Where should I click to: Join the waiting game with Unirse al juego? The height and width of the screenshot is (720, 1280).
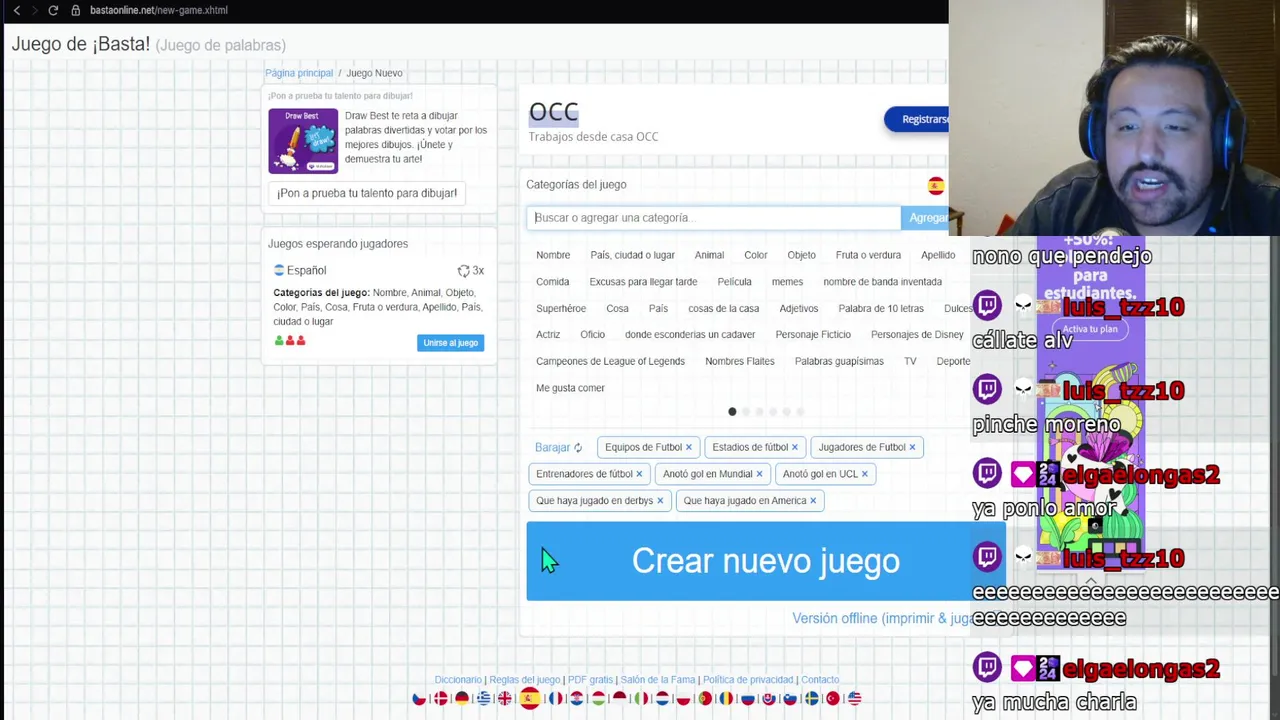pos(450,343)
